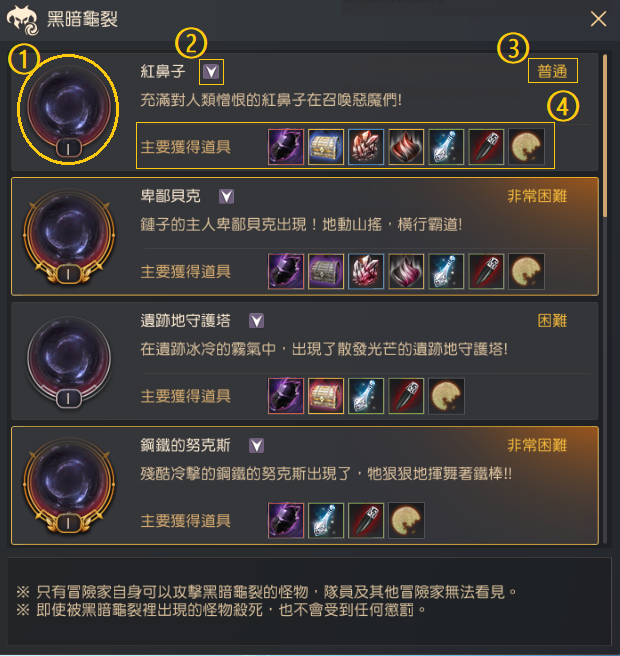Viewport: 620px width, 656px height.
Task: Expand the dropdown arrow next to 紅鼻子
Action: tap(211, 72)
